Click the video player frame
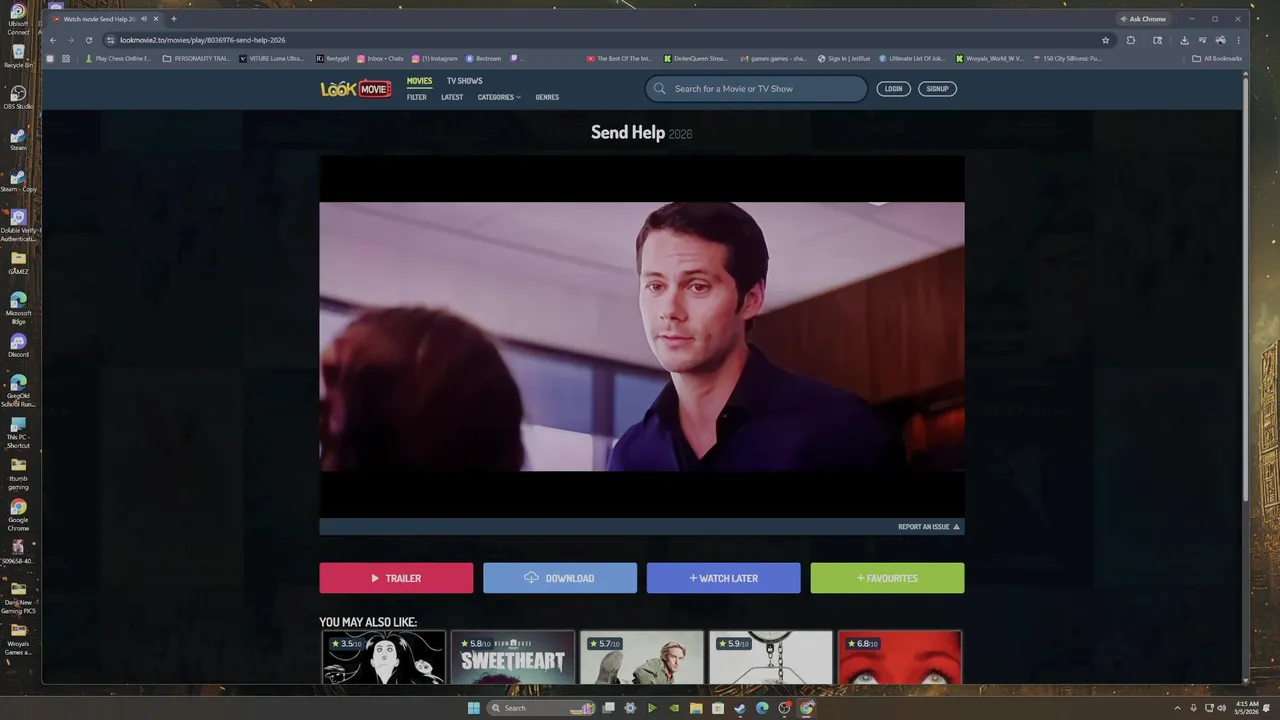1280x720 pixels. point(642,337)
